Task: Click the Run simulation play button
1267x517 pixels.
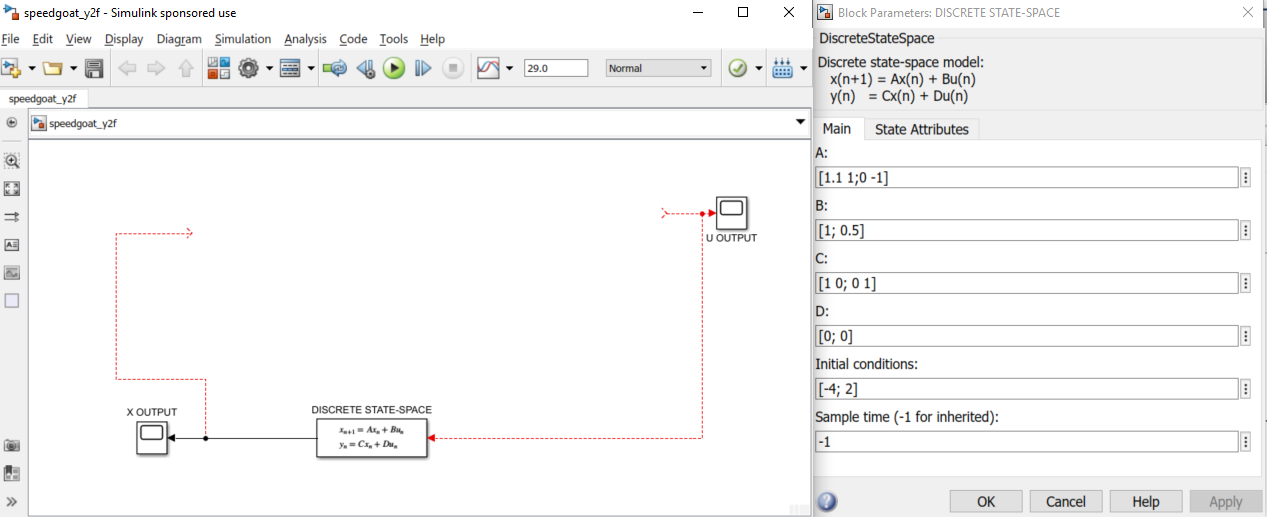Action: 394,68
